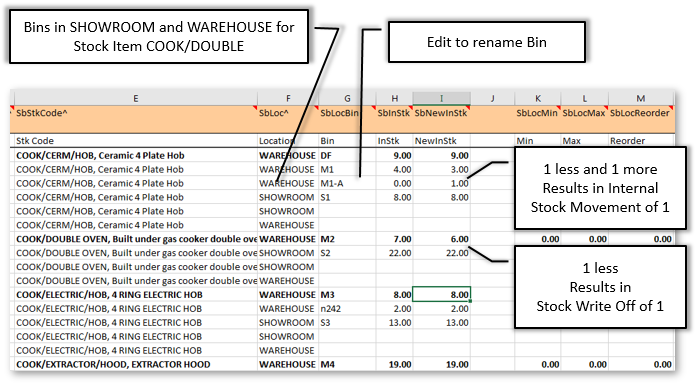Screen dimensions: 695x383
Task: Select column E header
Action: [136, 98]
